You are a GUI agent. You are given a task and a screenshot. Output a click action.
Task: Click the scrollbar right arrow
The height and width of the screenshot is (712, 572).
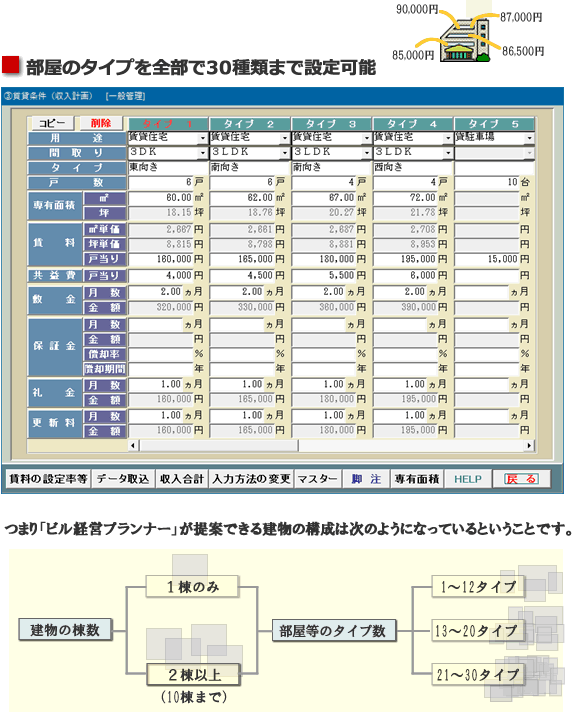[529, 445]
